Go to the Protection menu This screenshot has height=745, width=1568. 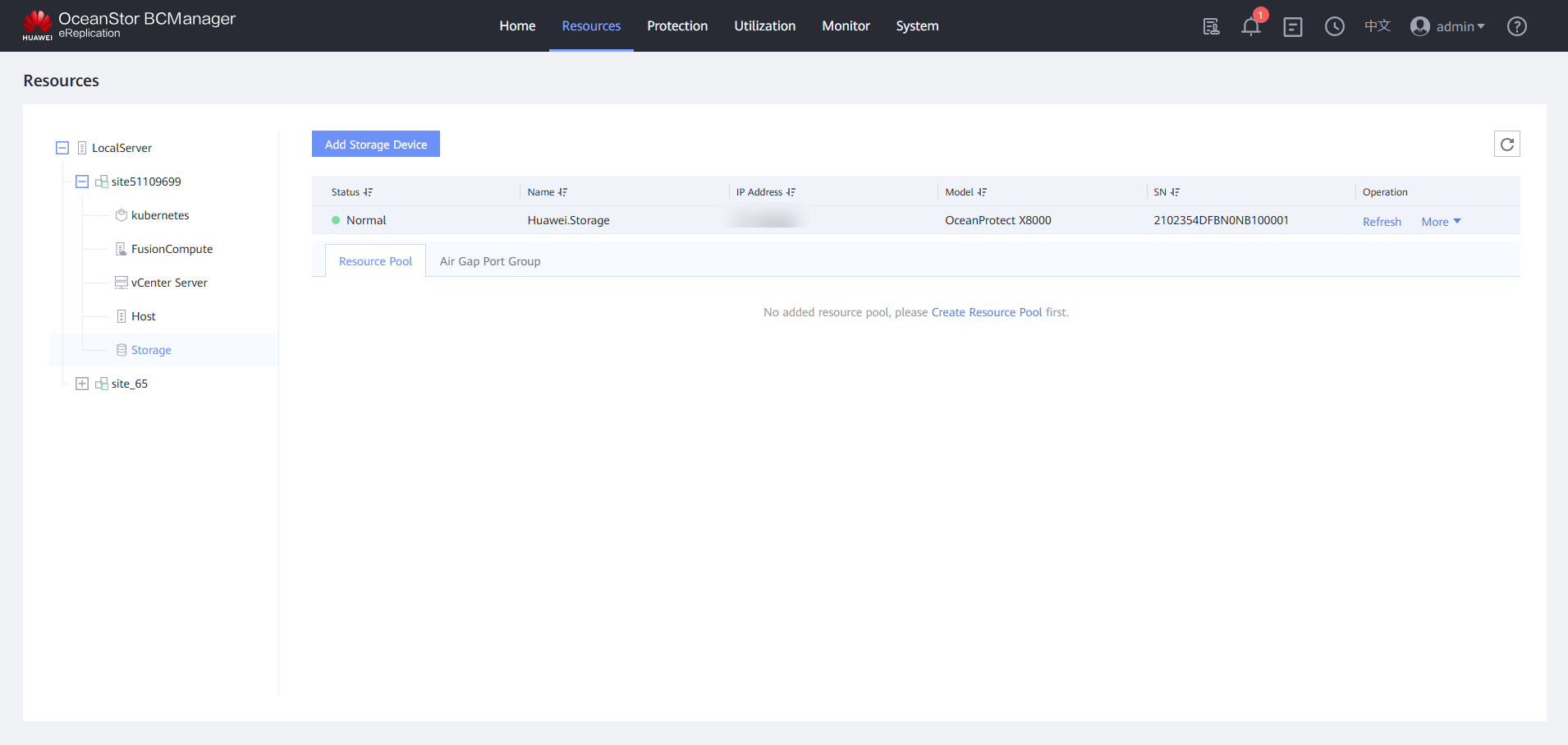(676, 26)
